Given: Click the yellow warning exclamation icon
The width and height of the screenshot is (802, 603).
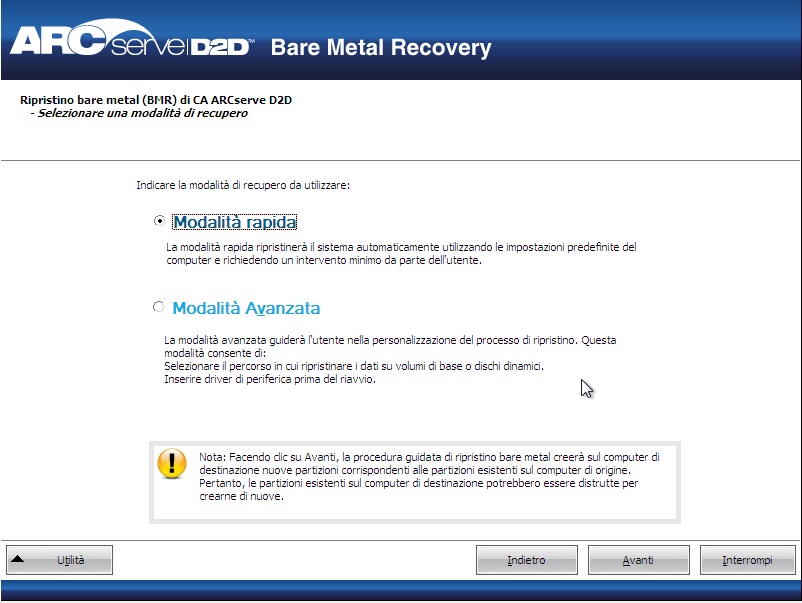Looking at the screenshot, I should (x=172, y=463).
